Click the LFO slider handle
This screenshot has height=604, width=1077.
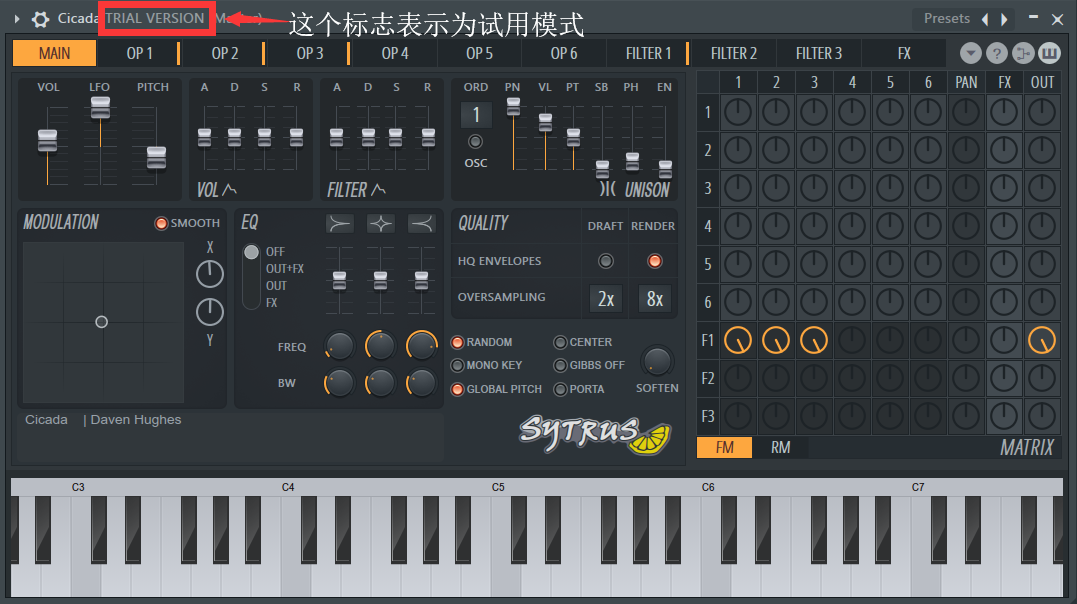(x=100, y=107)
